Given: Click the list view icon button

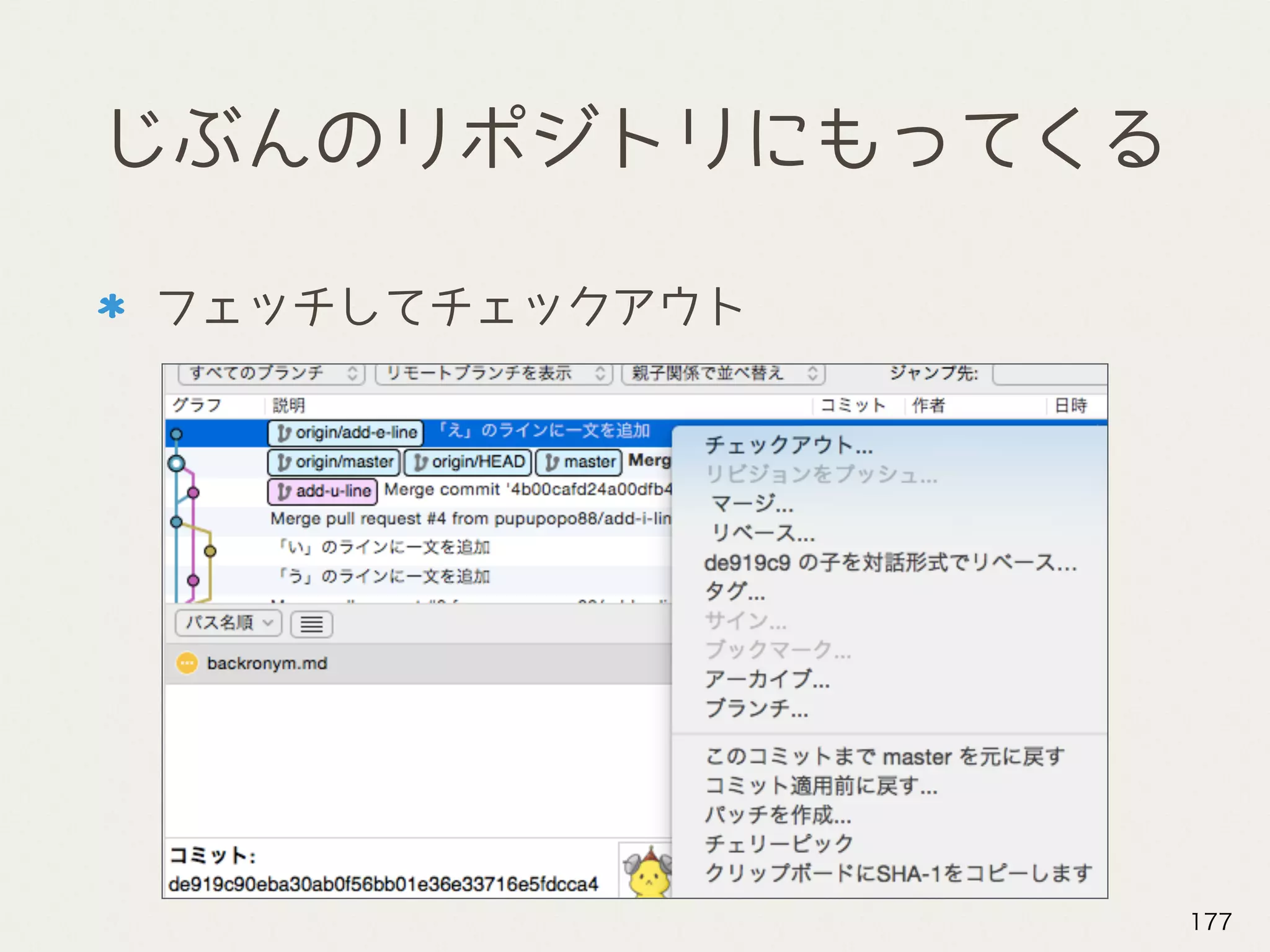Looking at the screenshot, I should (x=311, y=624).
